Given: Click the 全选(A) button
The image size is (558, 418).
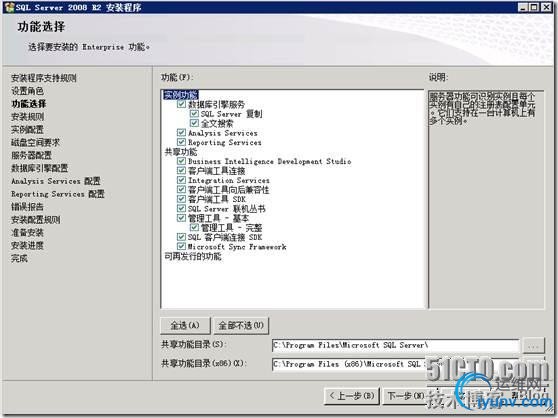Looking at the screenshot, I should tap(185, 326).
